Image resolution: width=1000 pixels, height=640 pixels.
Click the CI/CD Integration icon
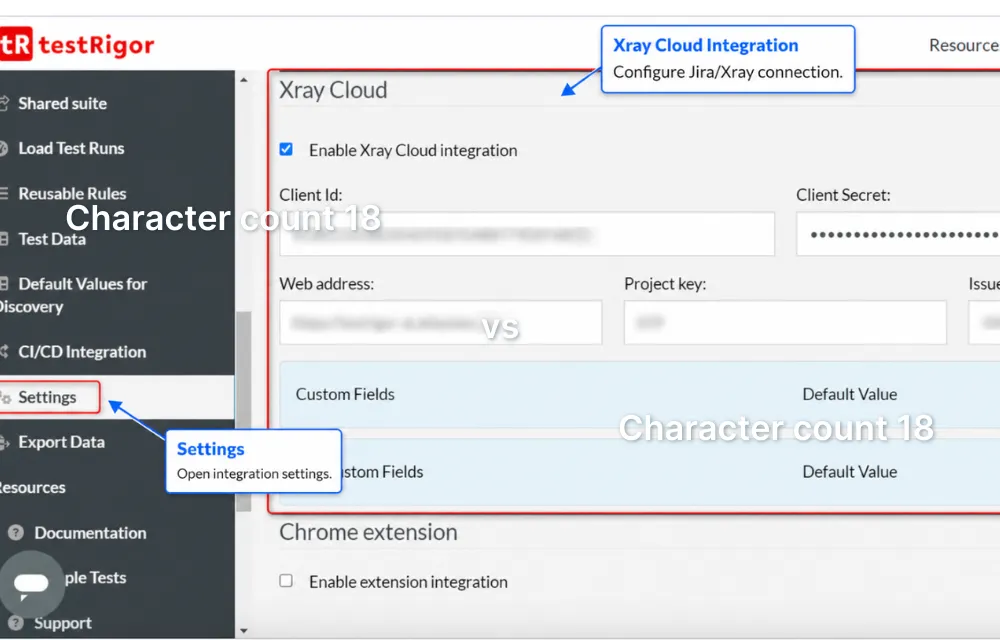4,352
